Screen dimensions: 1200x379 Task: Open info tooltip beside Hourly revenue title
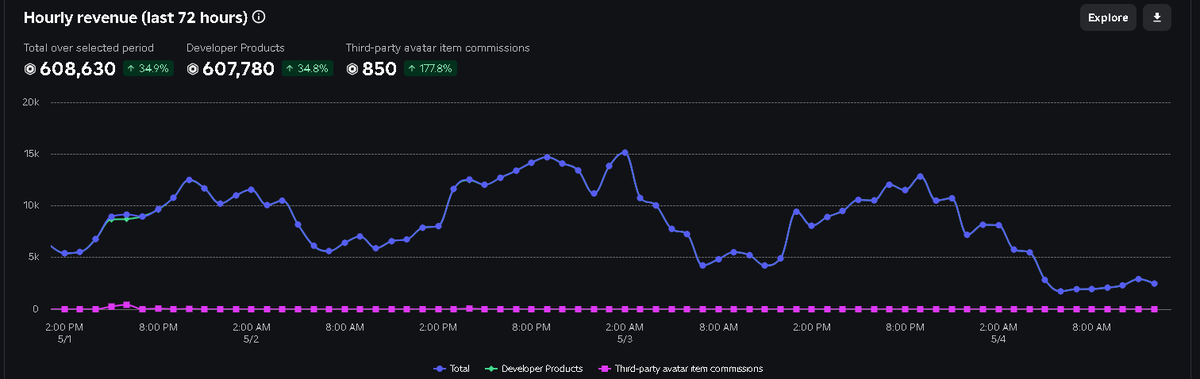coord(259,18)
